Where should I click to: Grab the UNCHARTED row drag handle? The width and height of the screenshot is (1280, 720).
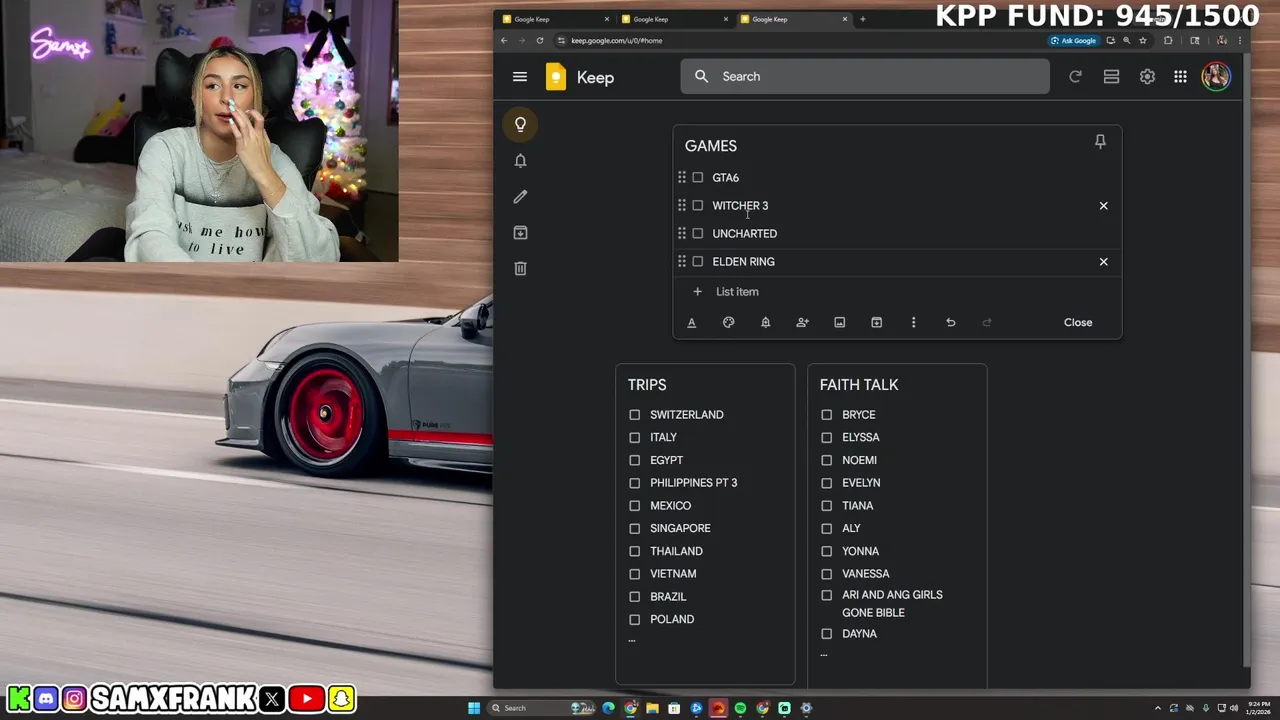pos(682,233)
